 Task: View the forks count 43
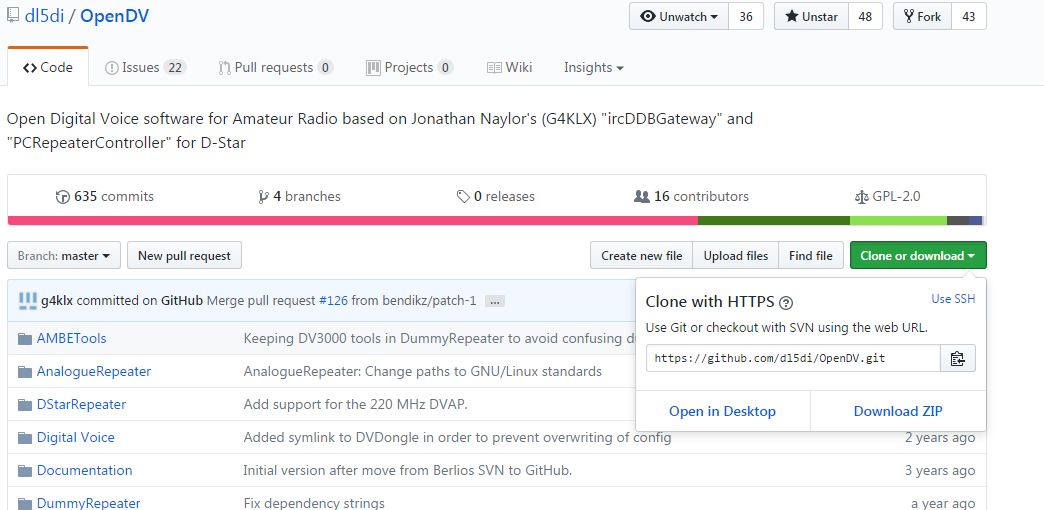pyautogui.click(x=969, y=17)
